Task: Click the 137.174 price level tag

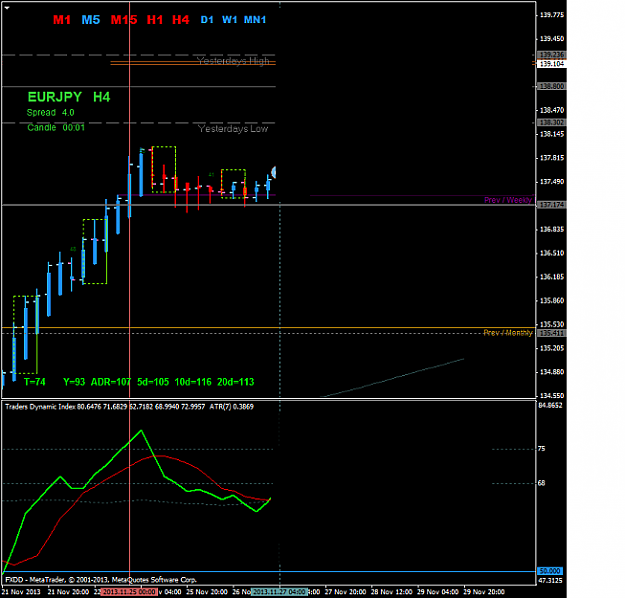Action: point(552,205)
